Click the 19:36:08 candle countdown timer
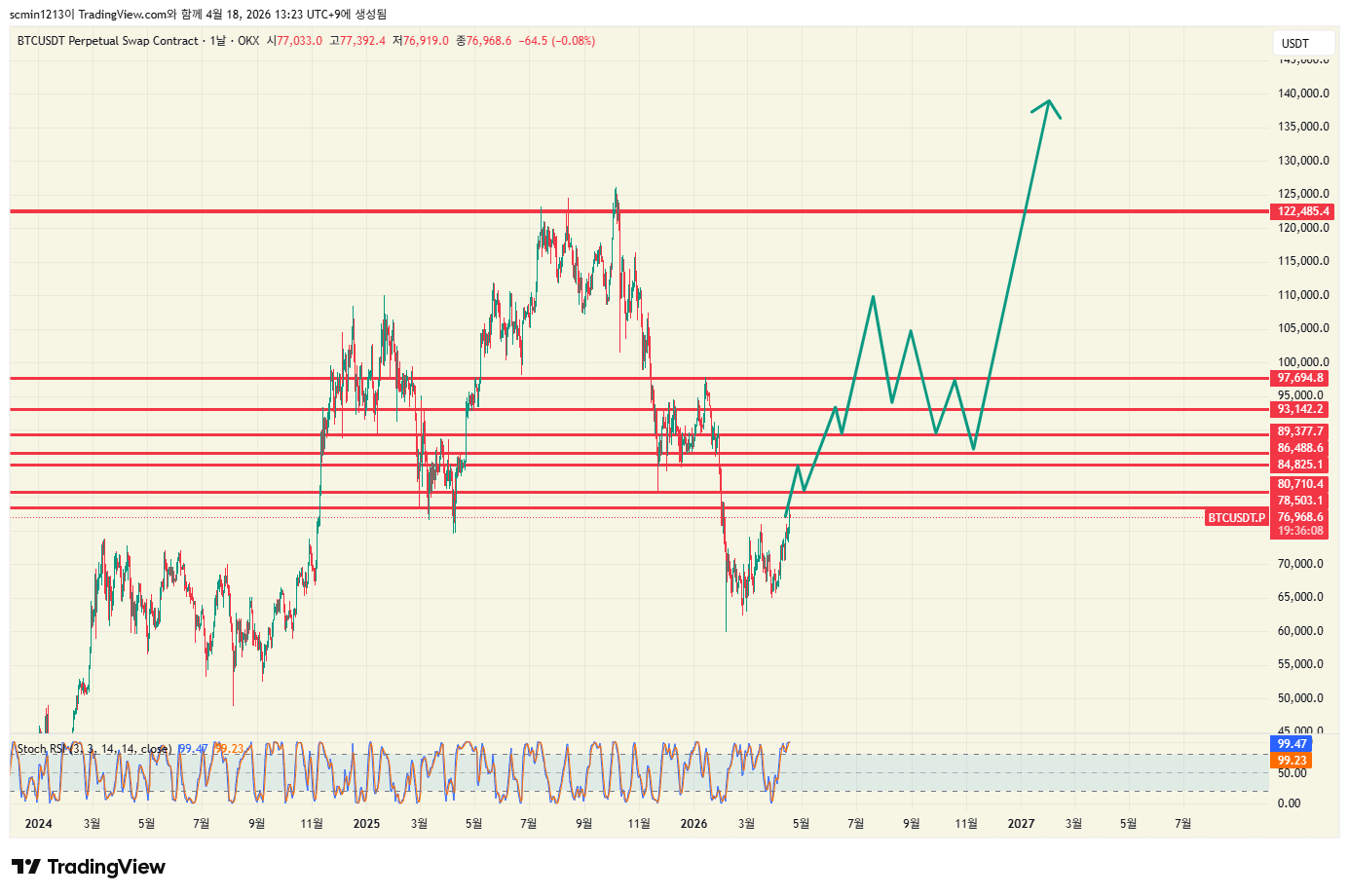 [x=1300, y=531]
